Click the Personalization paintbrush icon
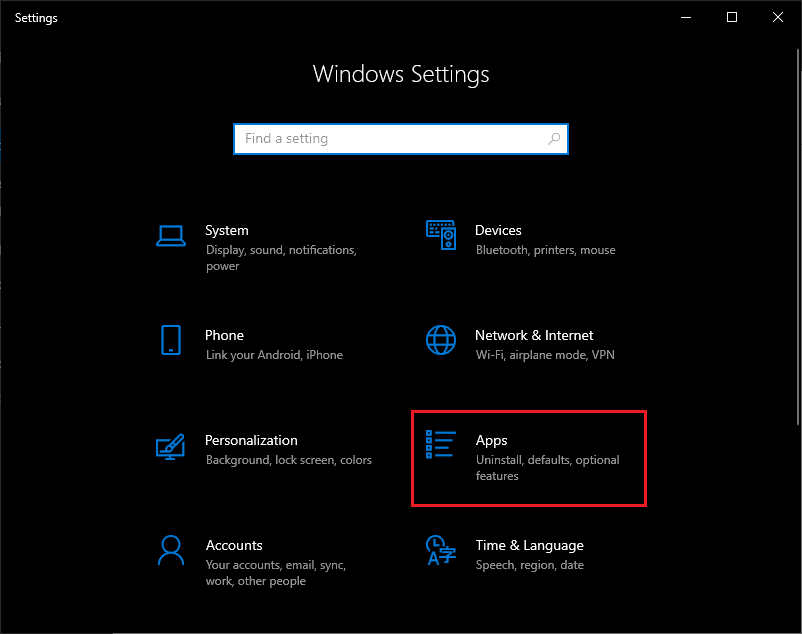 (x=170, y=447)
